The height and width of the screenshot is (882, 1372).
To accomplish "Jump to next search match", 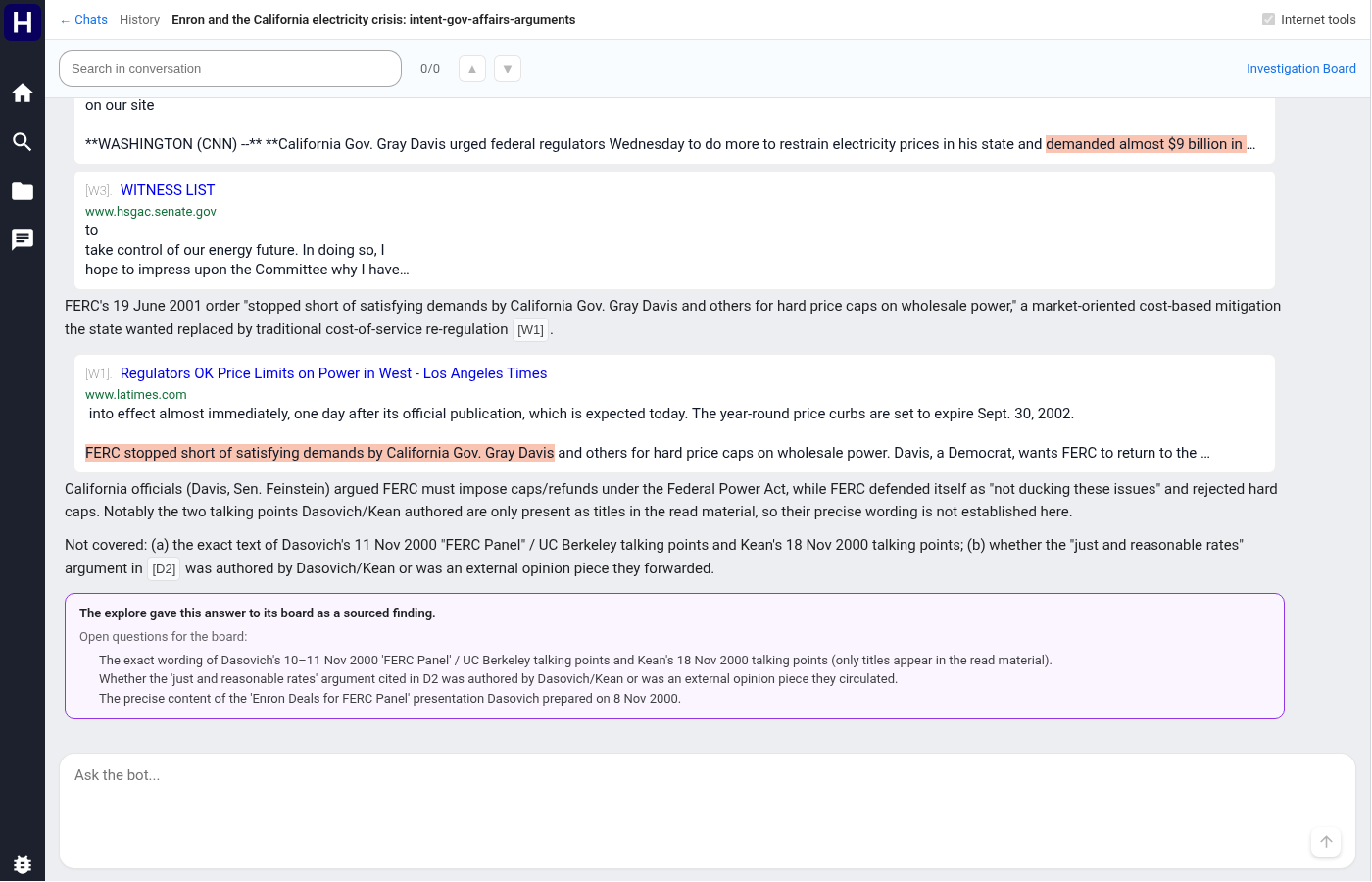I will 508,69.
